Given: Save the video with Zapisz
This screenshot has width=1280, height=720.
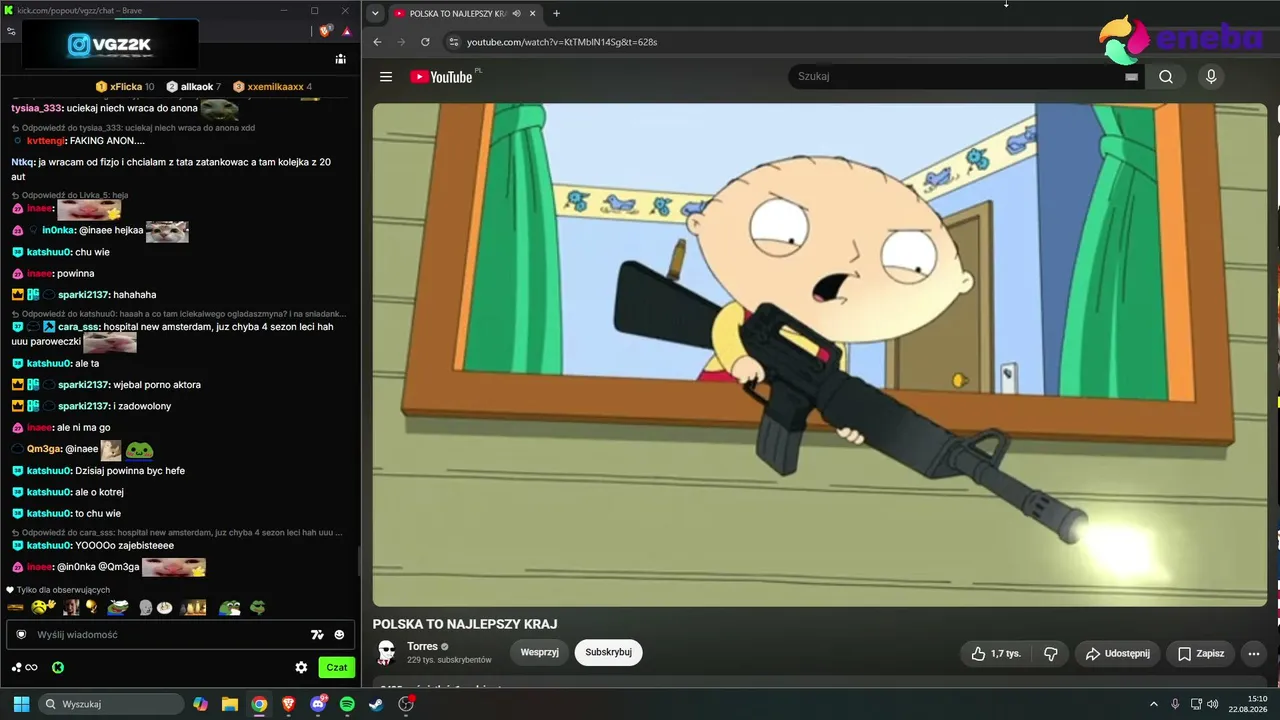Looking at the screenshot, I should 1201,654.
